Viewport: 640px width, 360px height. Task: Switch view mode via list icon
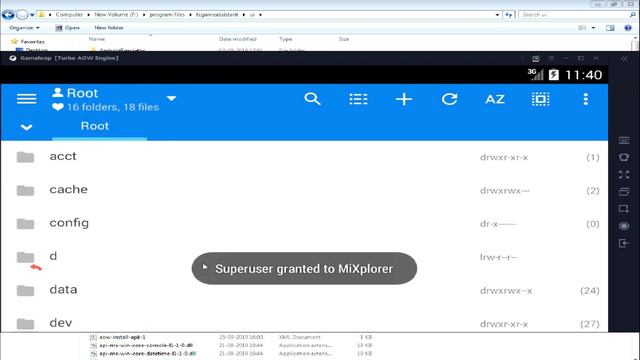click(358, 99)
